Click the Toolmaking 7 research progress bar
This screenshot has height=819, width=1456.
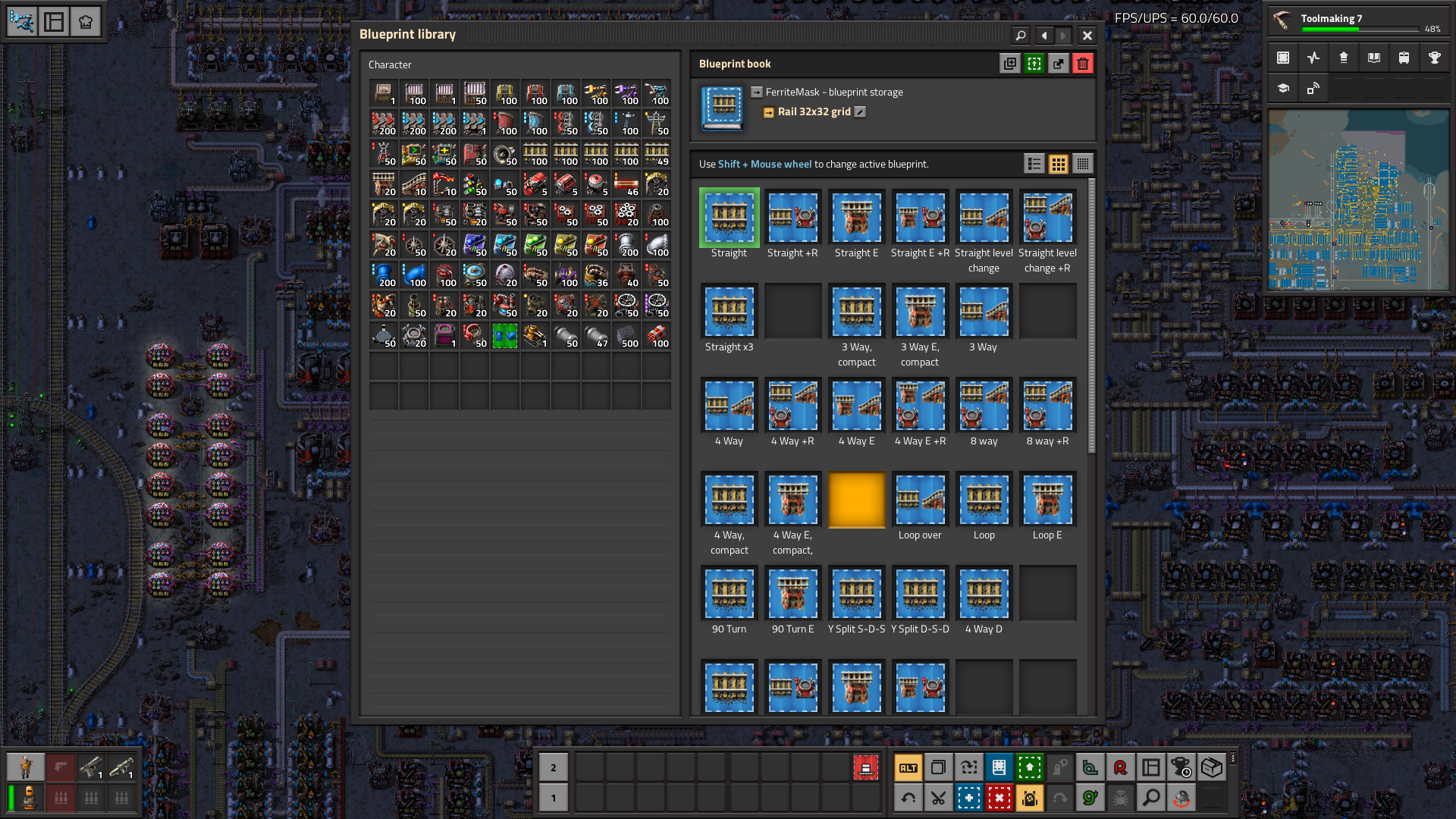click(1359, 30)
